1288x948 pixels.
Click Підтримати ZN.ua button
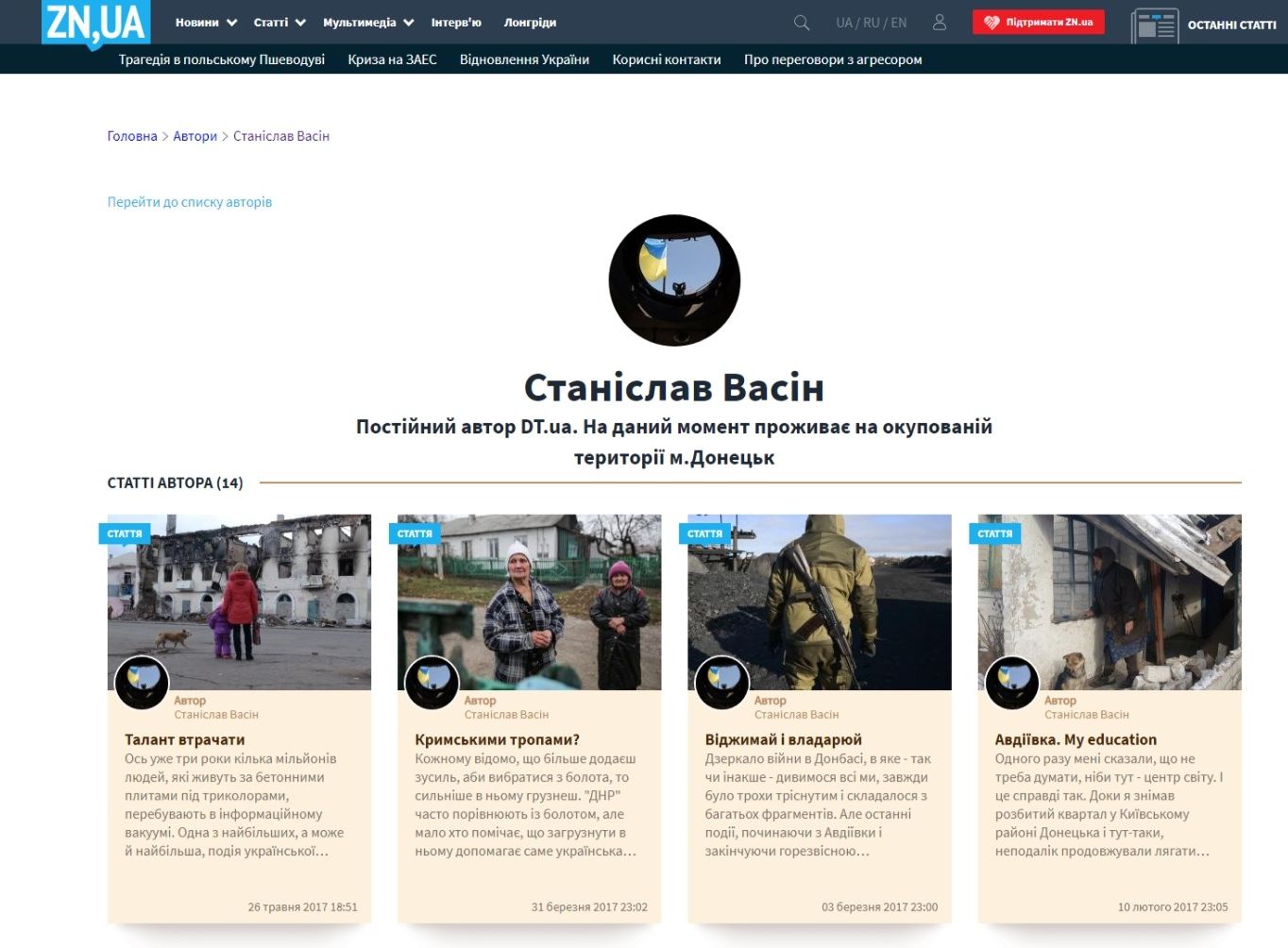click(1039, 23)
